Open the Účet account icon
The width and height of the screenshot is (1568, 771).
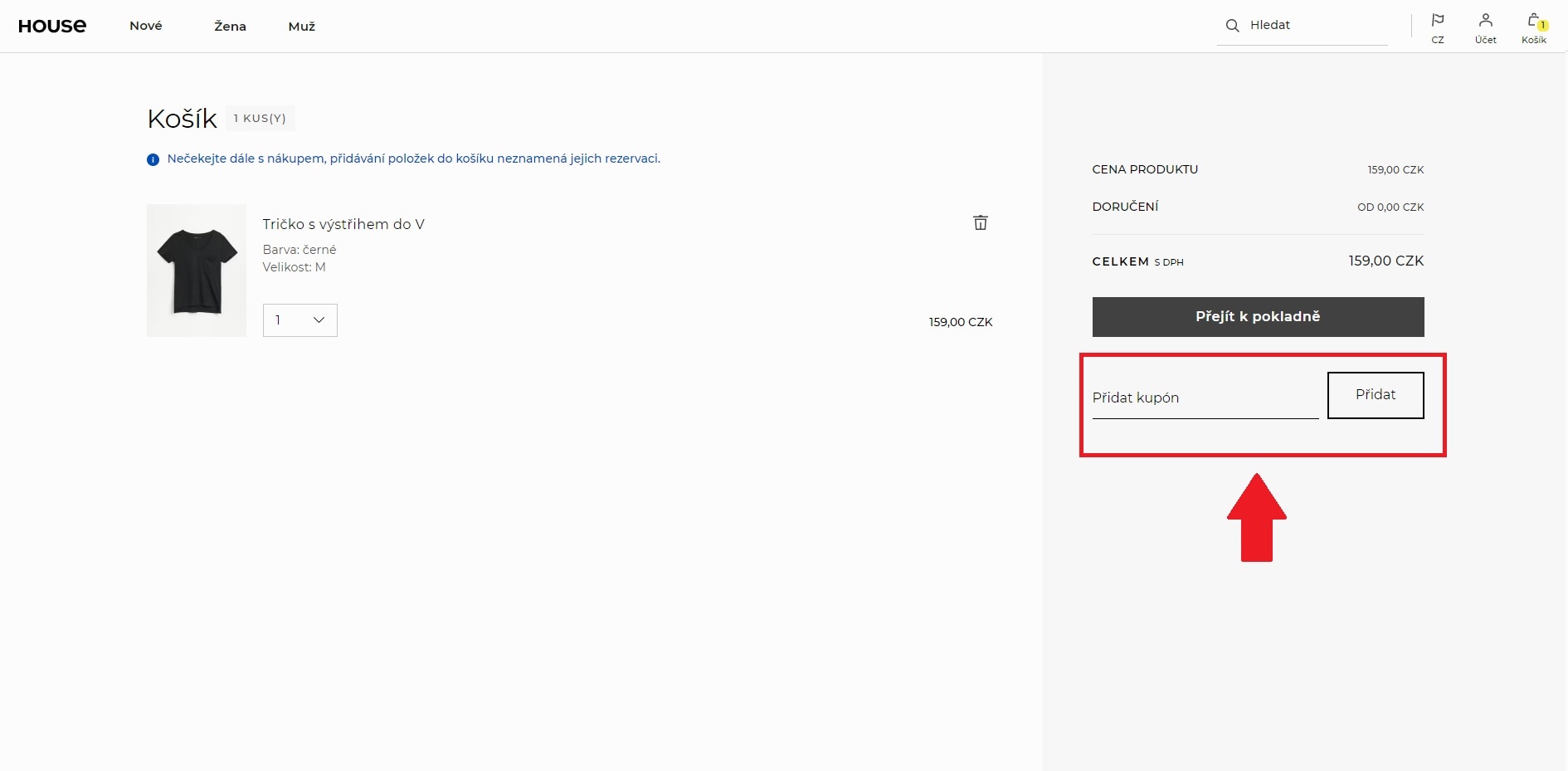1485,27
